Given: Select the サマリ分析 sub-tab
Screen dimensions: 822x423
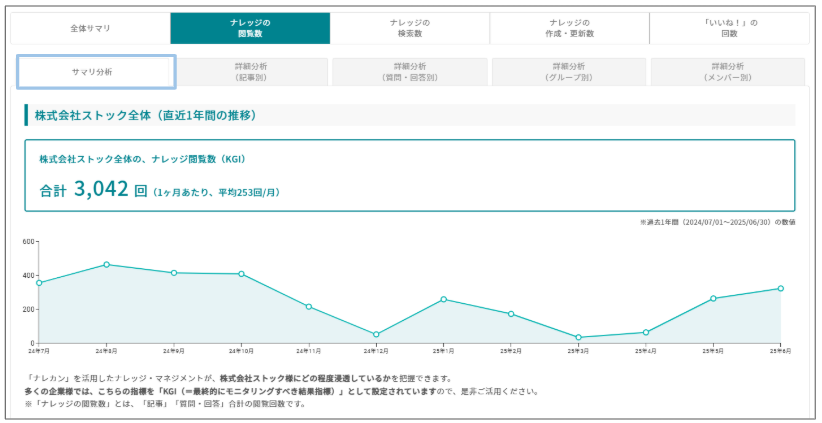Looking at the screenshot, I should coord(97,72).
